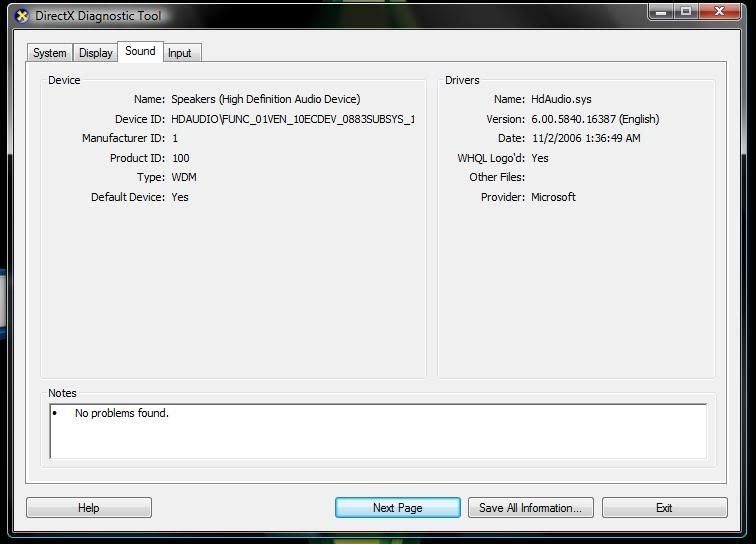Viewport: 756px width, 544px height.
Task: Click device name 'Speakers (High Definition Audio Device)'
Action: click(266, 99)
